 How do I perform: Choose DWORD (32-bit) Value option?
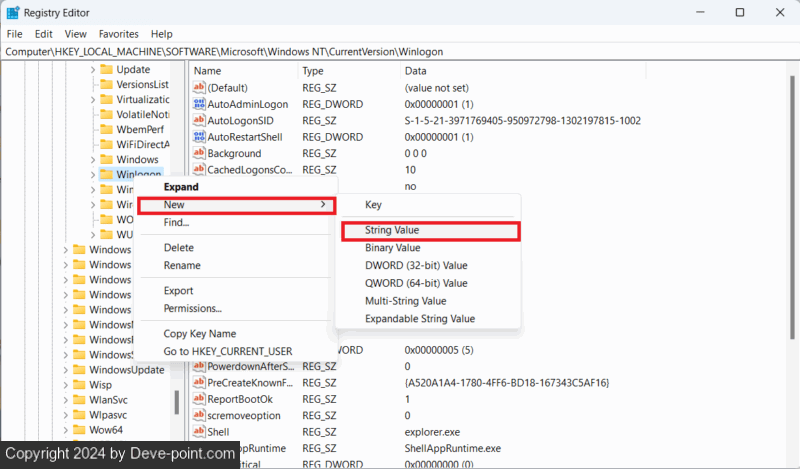point(416,266)
